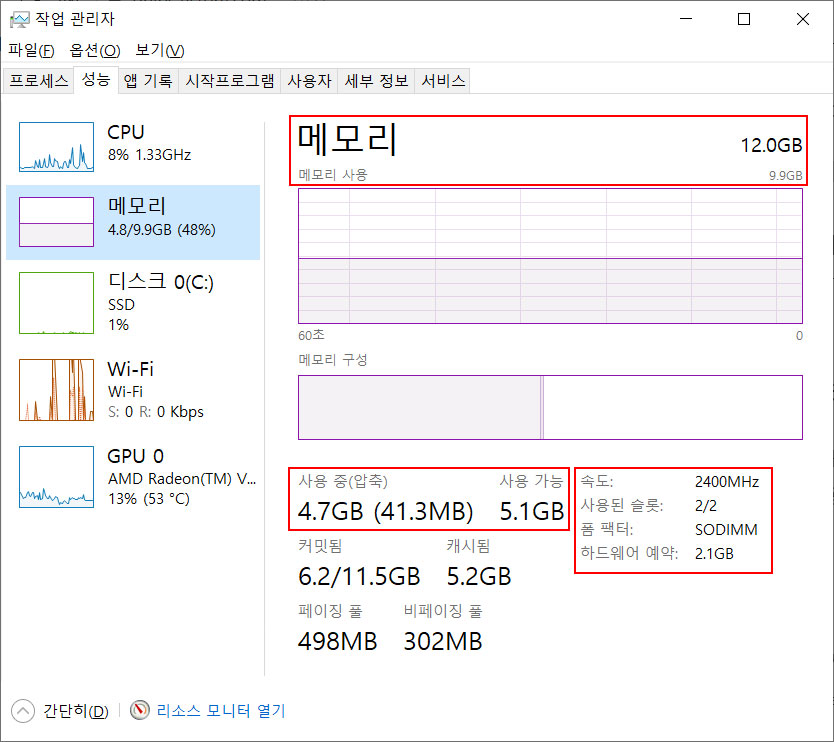
Task: Click the 60초 time axis label
Action: [311, 335]
